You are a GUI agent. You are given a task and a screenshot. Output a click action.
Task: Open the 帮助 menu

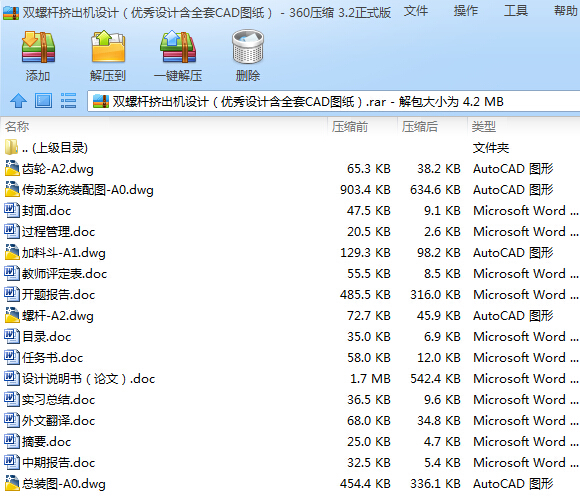(566, 11)
